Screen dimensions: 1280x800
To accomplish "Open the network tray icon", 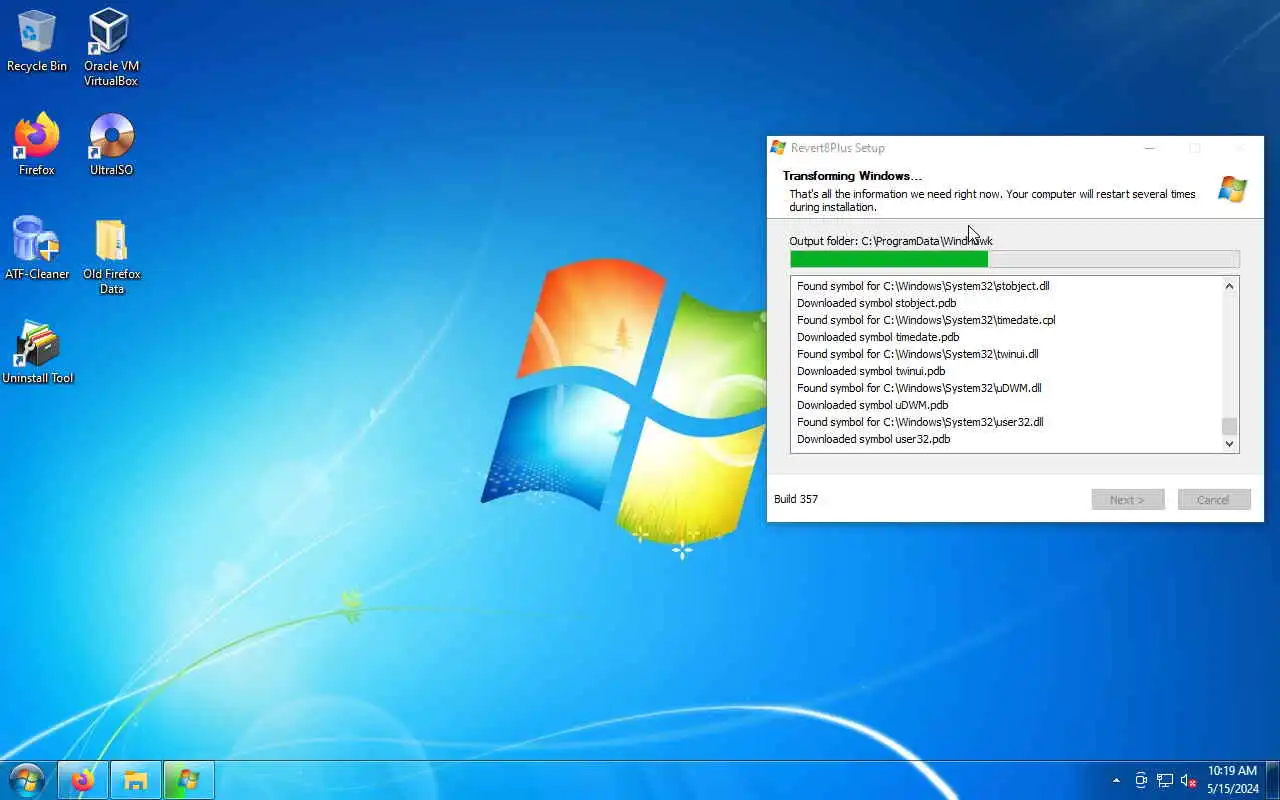I will 1165,780.
